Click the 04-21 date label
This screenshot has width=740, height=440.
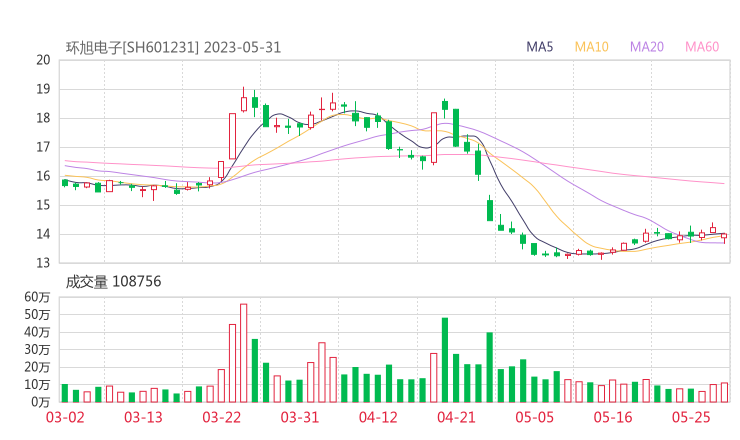pos(456,417)
